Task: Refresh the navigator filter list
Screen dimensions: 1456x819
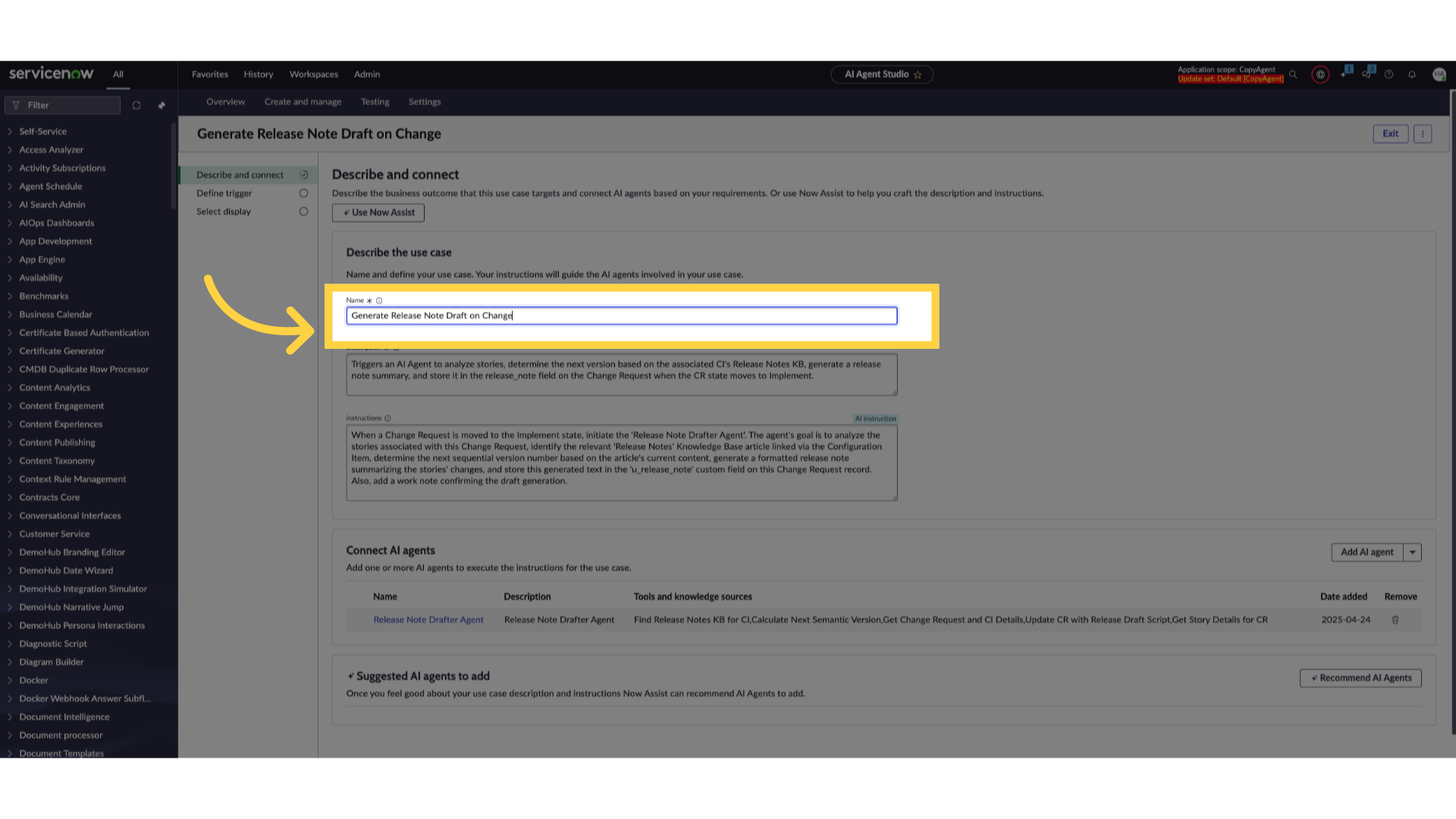Action: tap(136, 105)
